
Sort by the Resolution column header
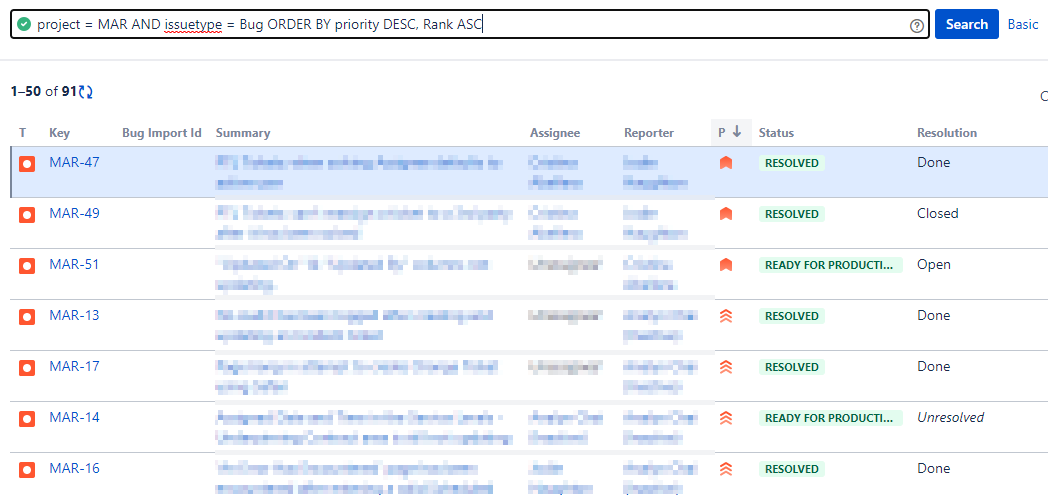tap(947, 133)
